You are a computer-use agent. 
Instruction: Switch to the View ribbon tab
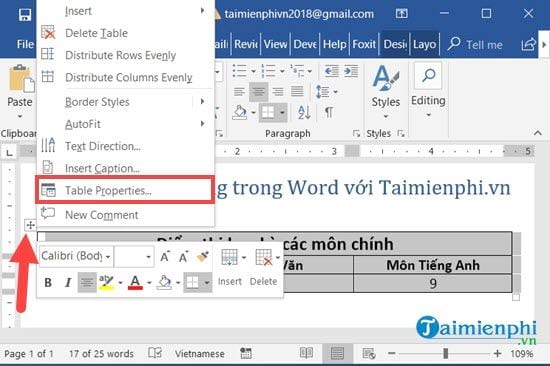[x=275, y=44]
